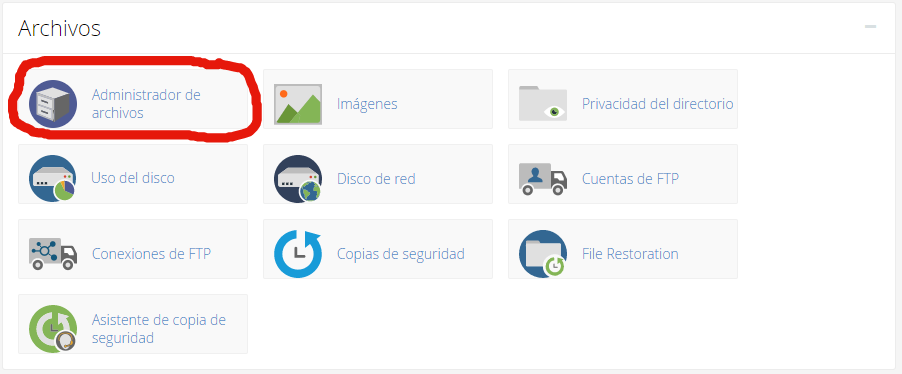Open the Privacidad del directorio link

click(x=658, y=104)
